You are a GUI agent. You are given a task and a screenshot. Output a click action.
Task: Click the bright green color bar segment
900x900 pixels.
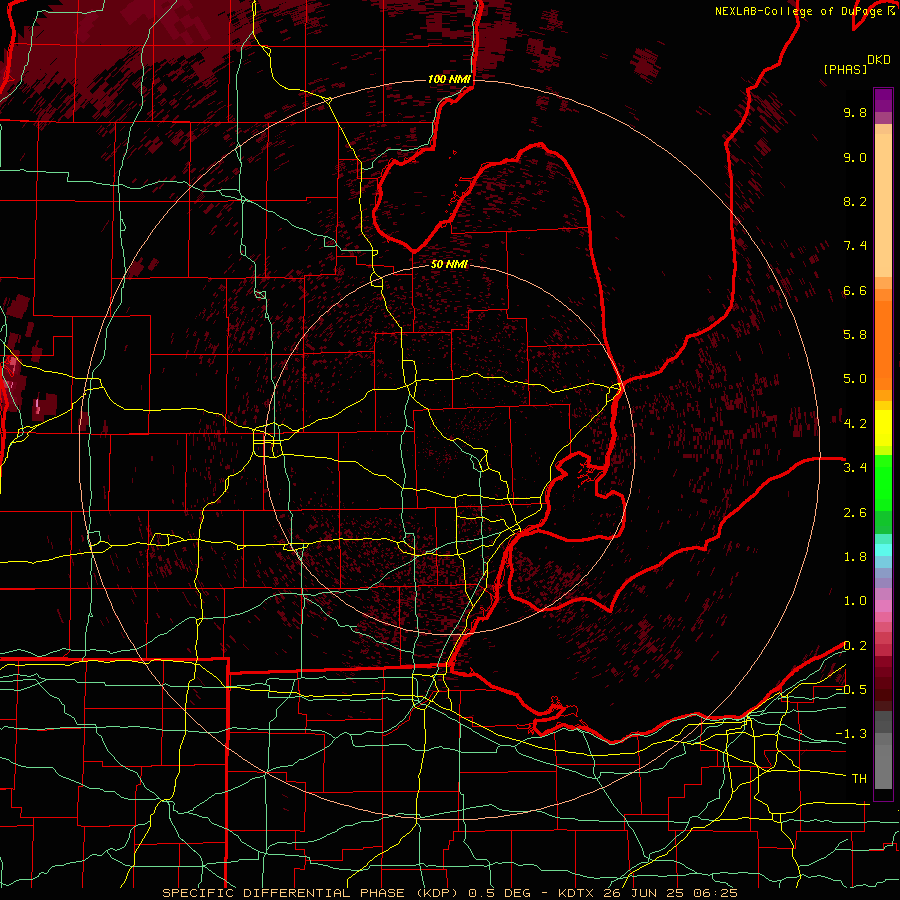[883, 484]
